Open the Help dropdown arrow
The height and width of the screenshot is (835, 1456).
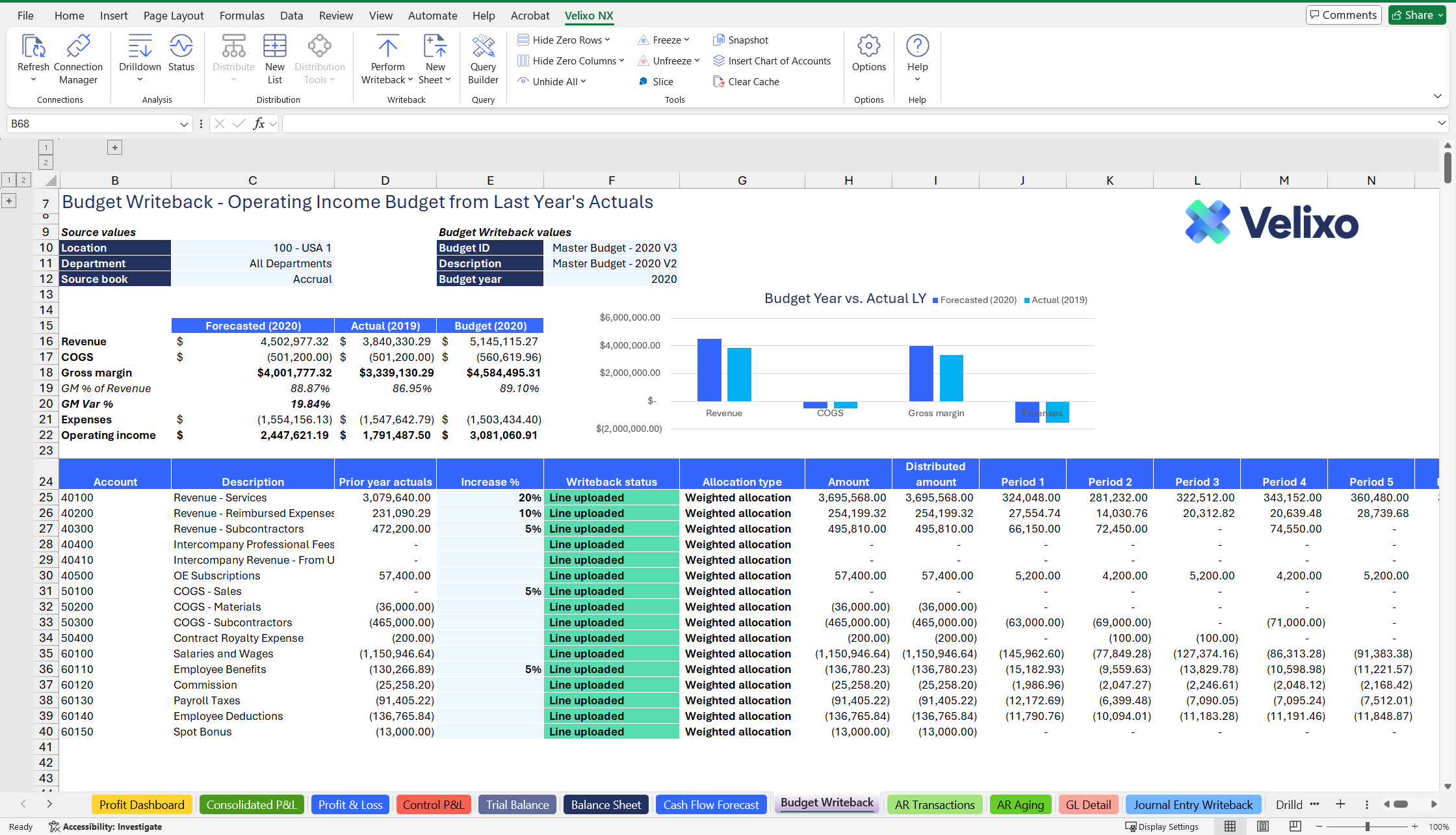[917, 79]
